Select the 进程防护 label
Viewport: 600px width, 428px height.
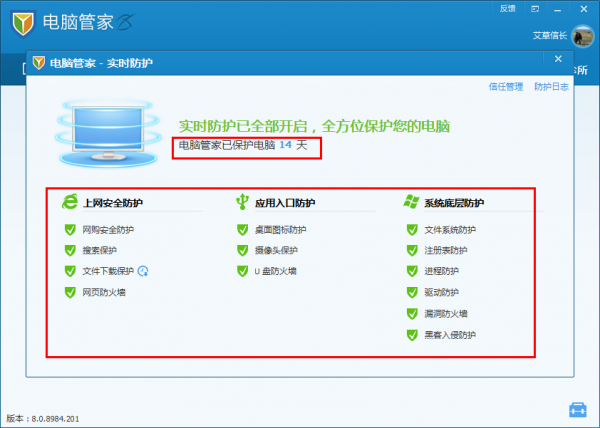coord(441,271)
